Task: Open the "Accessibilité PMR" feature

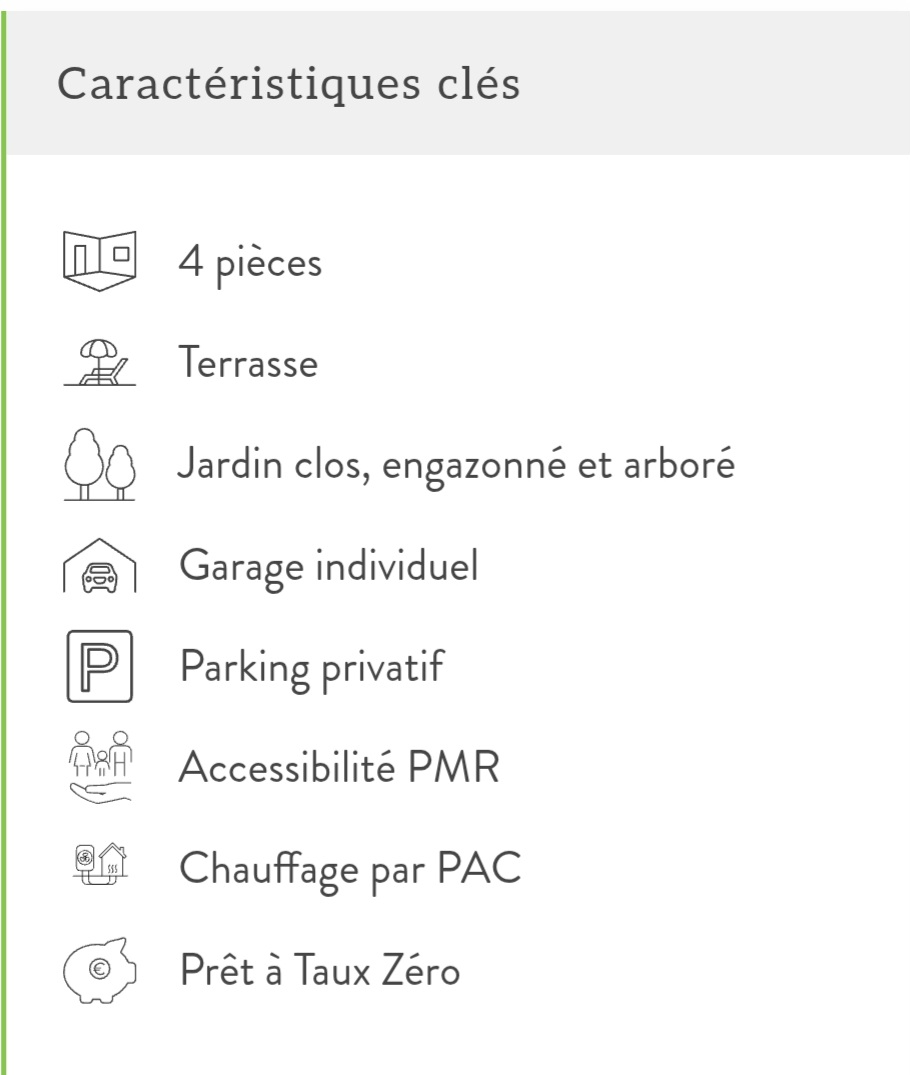Action: click(x=339, y=768)
